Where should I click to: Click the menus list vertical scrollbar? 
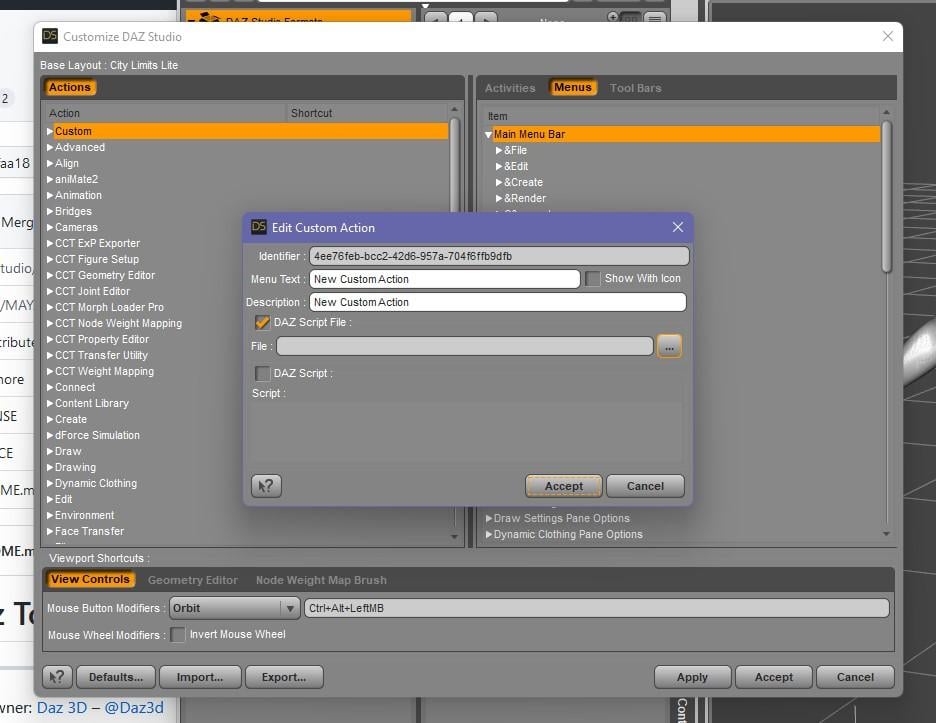[x=886, y=197]
